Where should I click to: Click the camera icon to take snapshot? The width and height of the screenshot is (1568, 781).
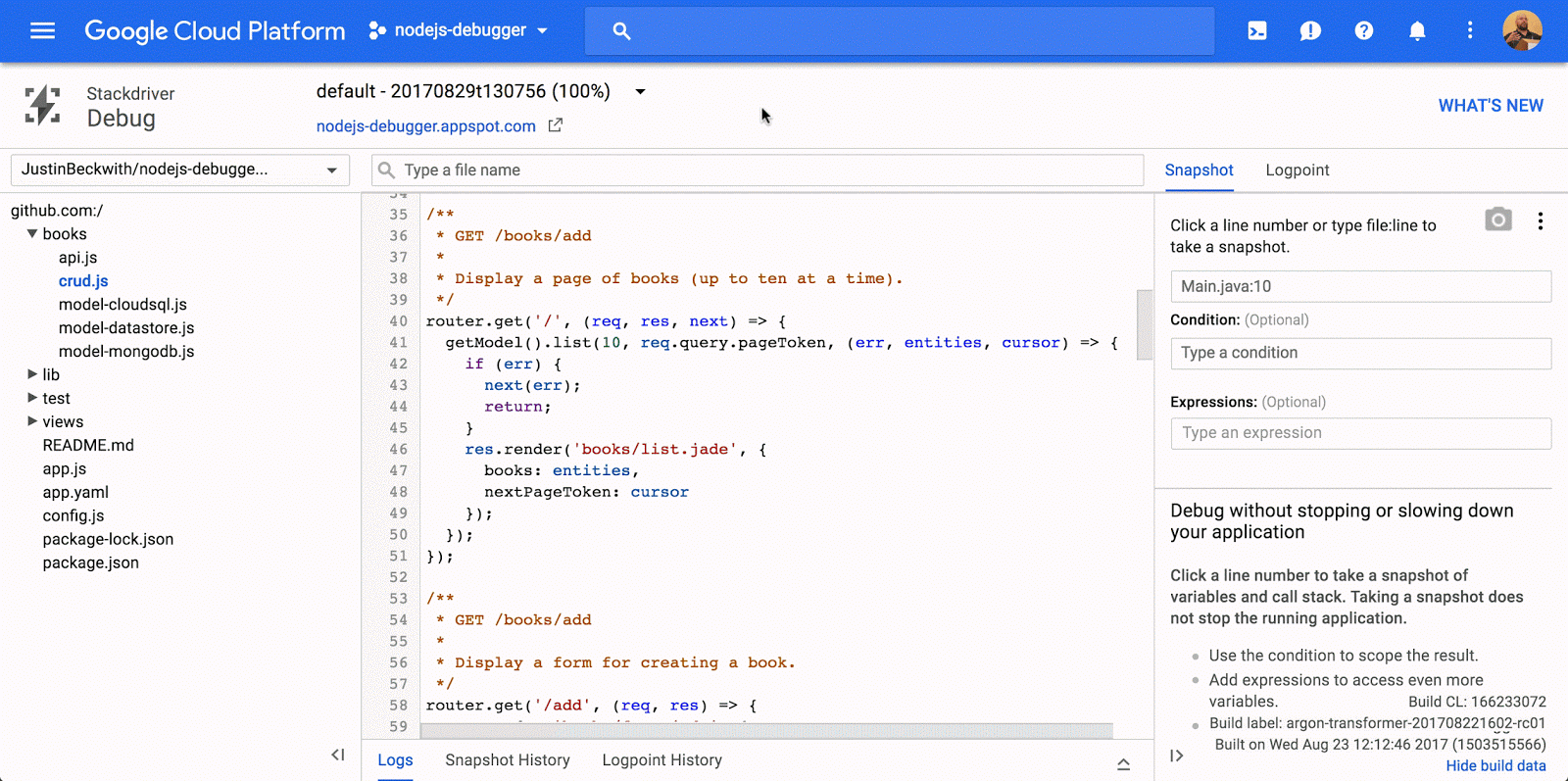click(x=1498, y=220)
